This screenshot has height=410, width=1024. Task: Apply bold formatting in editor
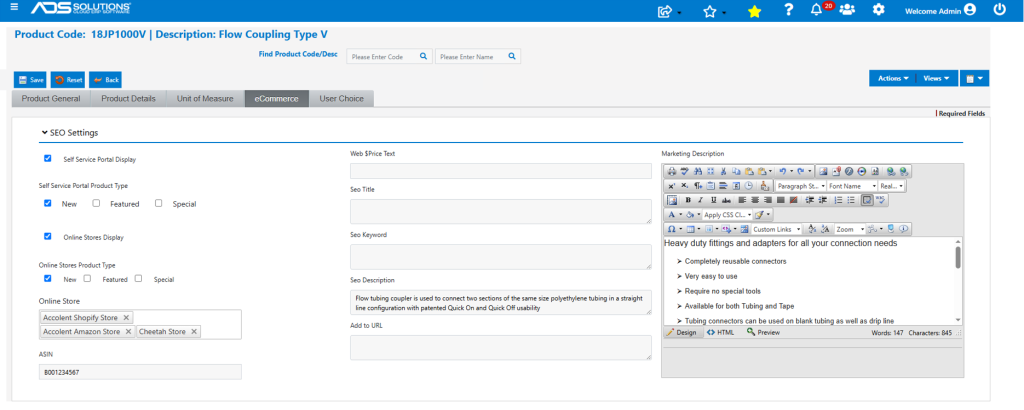pos(688,200)
